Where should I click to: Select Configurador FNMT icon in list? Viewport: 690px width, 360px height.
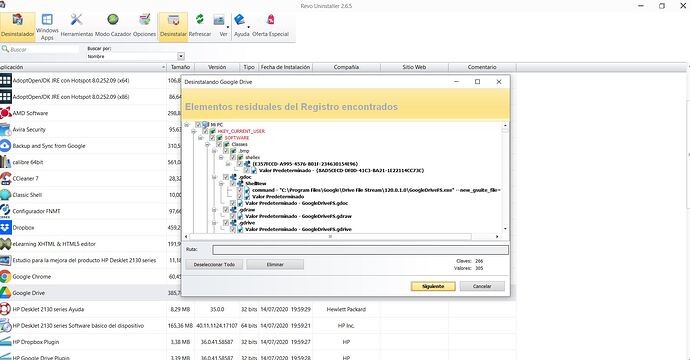(5, 211)
